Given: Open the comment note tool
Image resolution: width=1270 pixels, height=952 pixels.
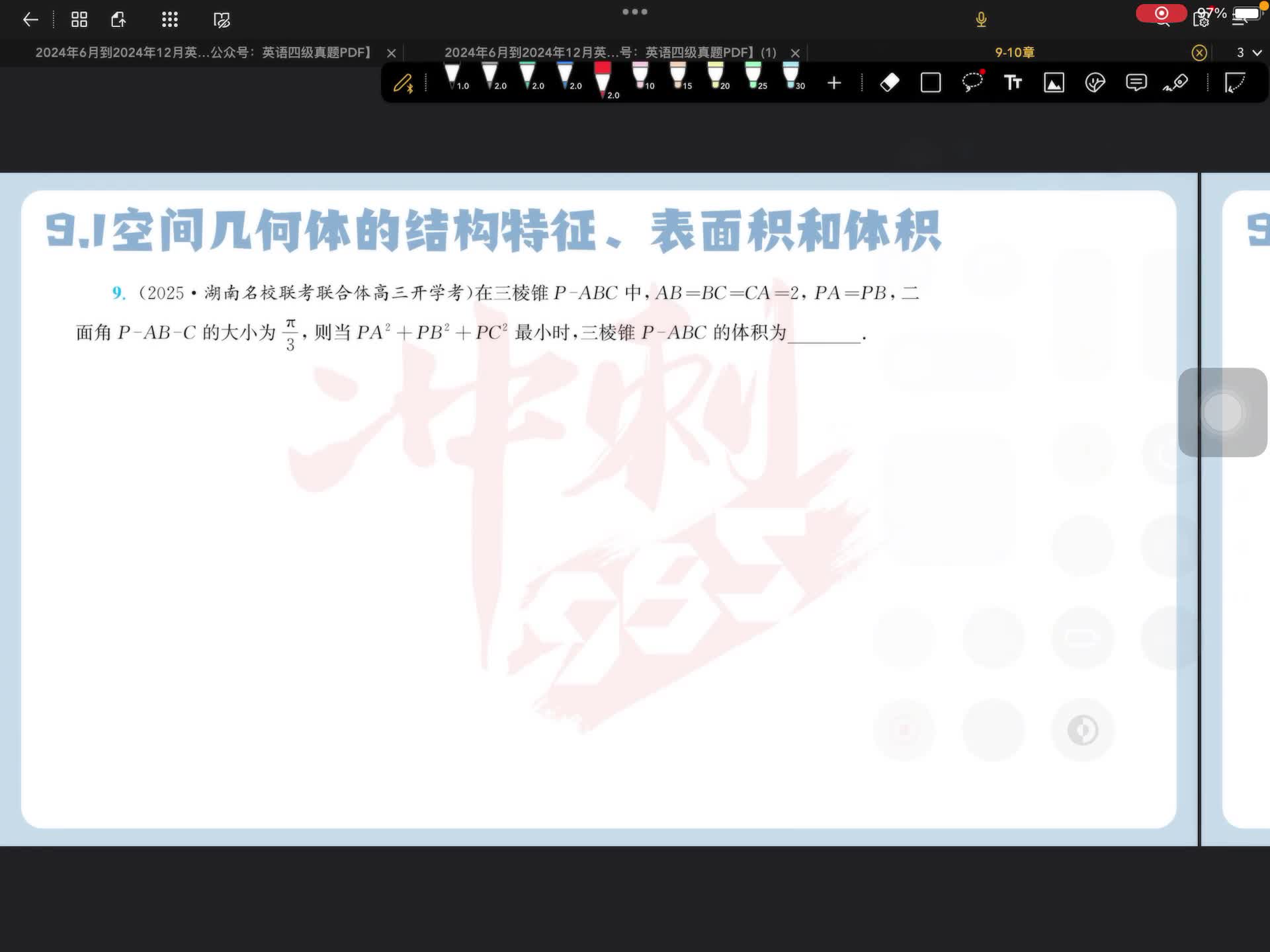Looking at the screenshot, I should coord(1136,83).
